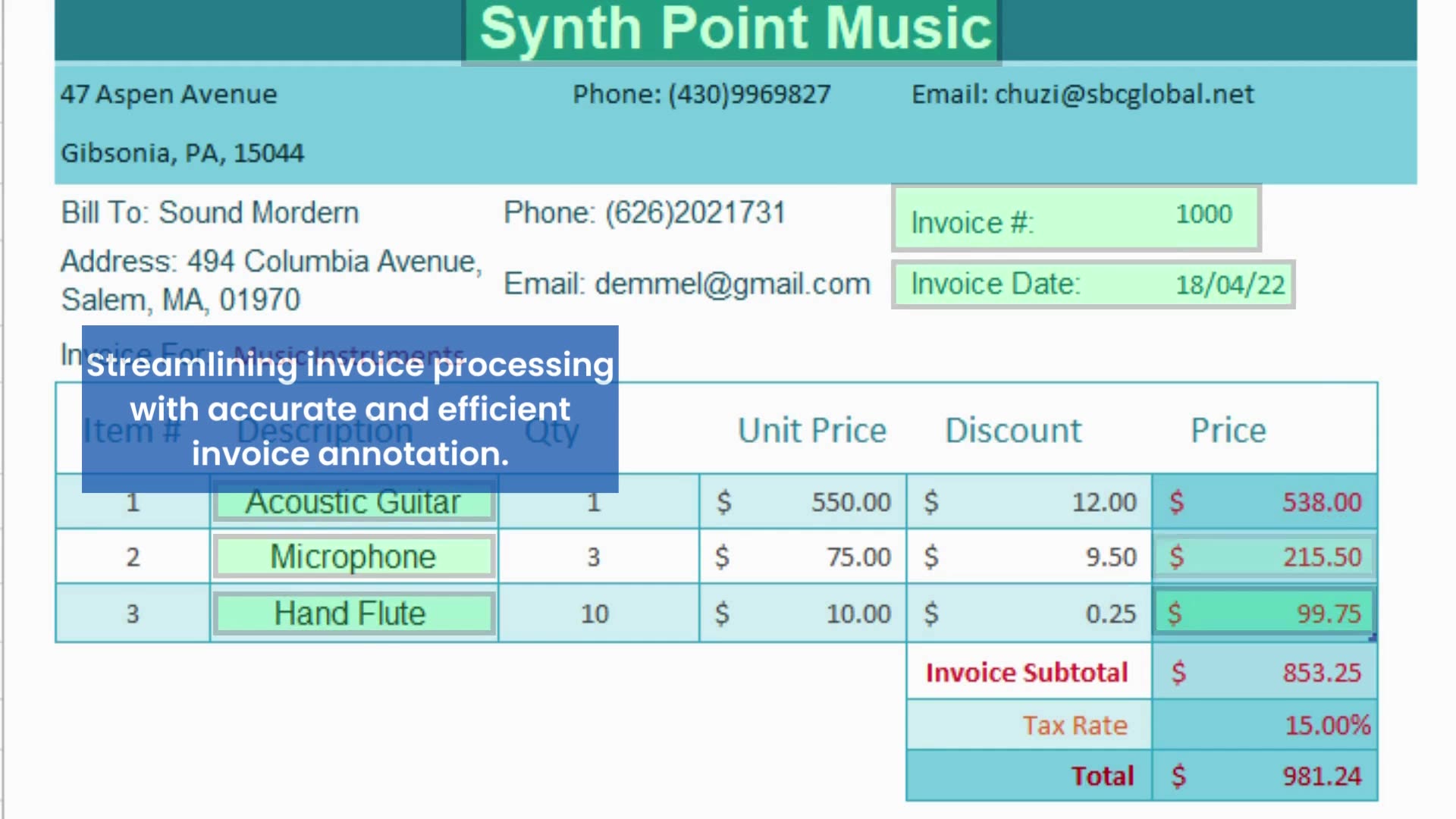
Task: Select the Phone: (626)2021731 text
Action: pos(645,212)
